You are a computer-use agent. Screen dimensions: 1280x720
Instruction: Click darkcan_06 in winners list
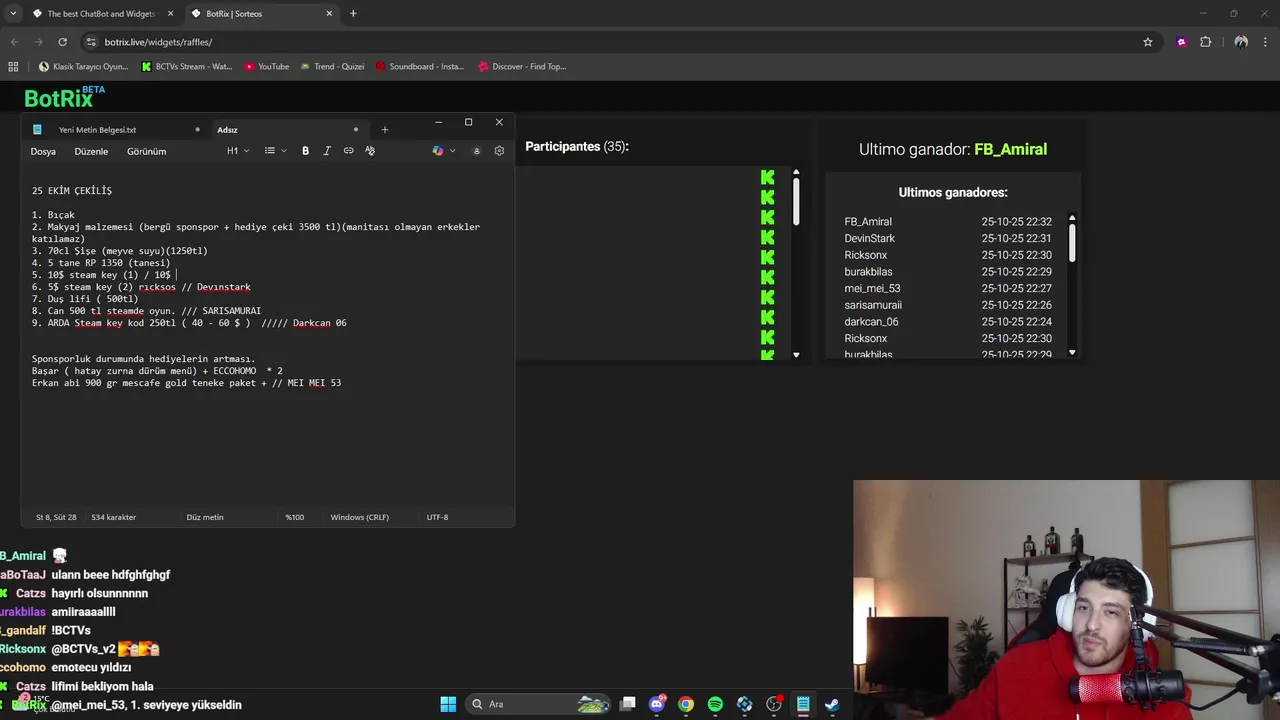tap(871, 322)
